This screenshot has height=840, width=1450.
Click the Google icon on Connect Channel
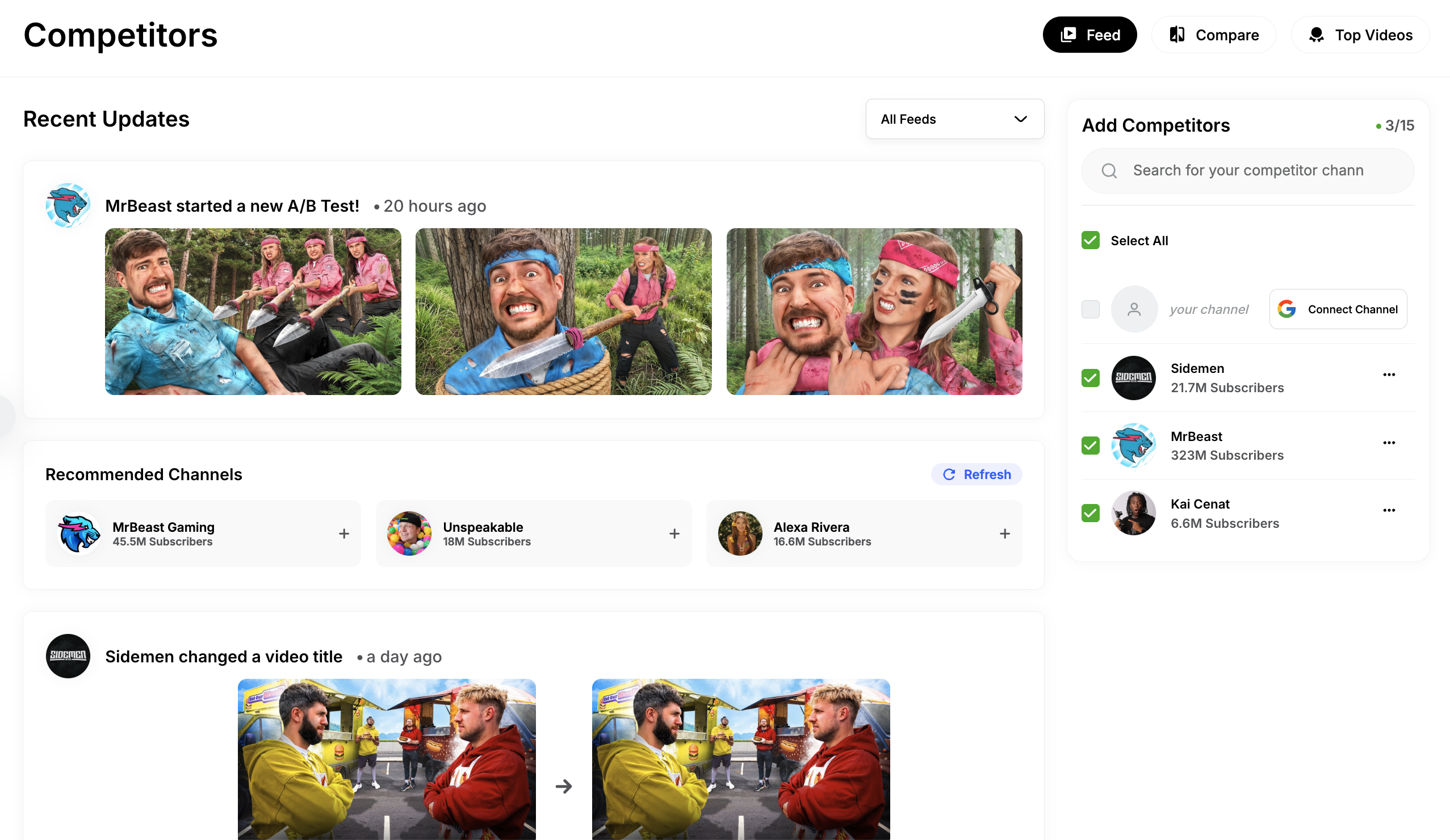click(1286, 309)
